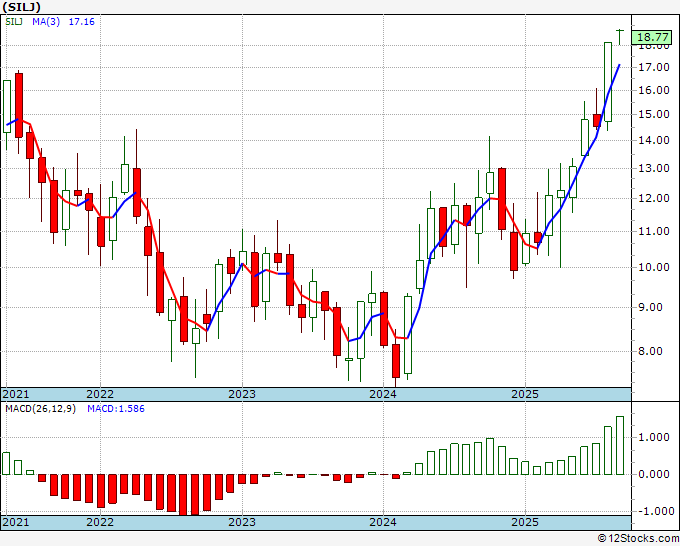Click the 9.00 price axis label
Screen dimensions: 680x546
click(651, 307)
